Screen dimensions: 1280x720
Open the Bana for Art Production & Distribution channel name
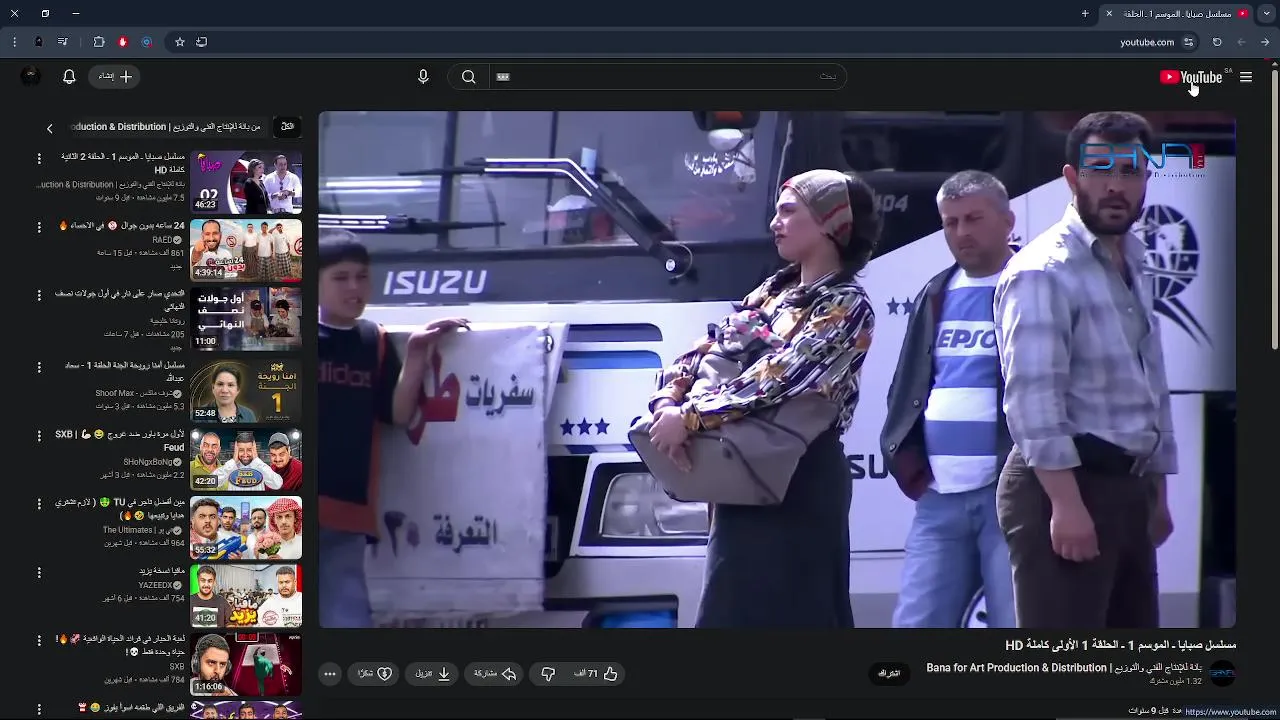[x=1064, y=668]
